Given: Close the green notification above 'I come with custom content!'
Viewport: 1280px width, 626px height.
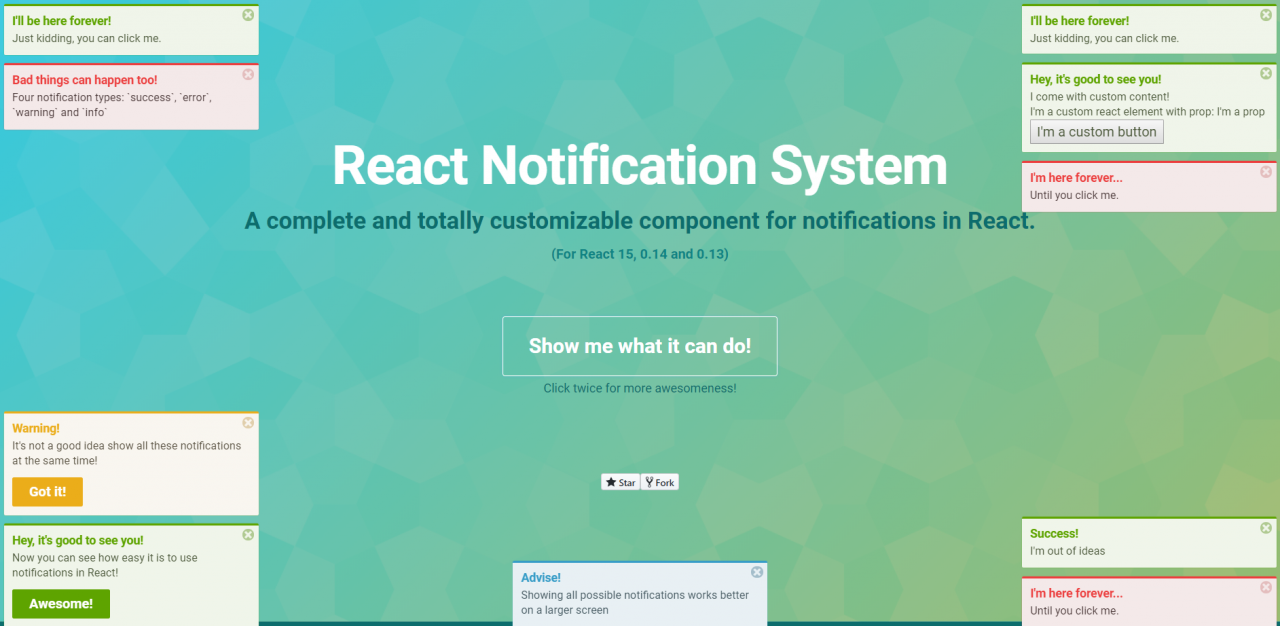Looking at the screenshot, I should [x=1266, y=15].
